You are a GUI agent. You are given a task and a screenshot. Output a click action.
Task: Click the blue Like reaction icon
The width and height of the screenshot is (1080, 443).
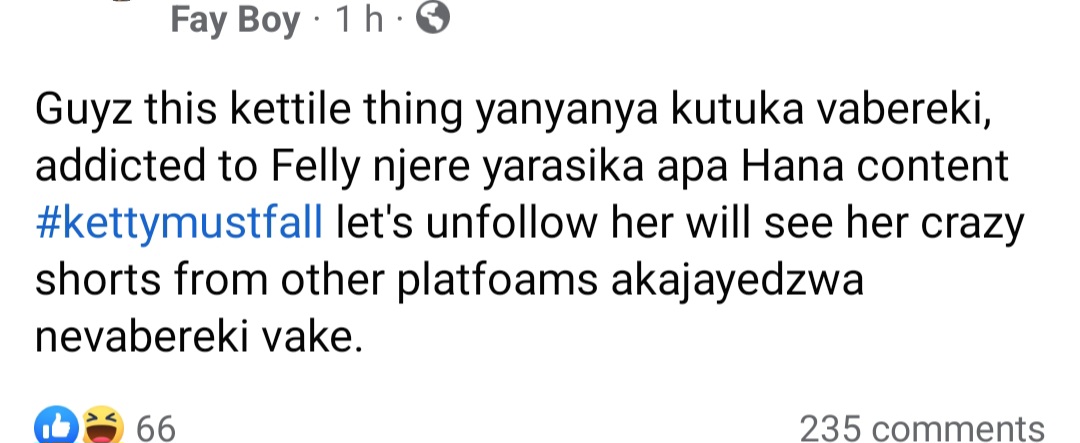55,425
